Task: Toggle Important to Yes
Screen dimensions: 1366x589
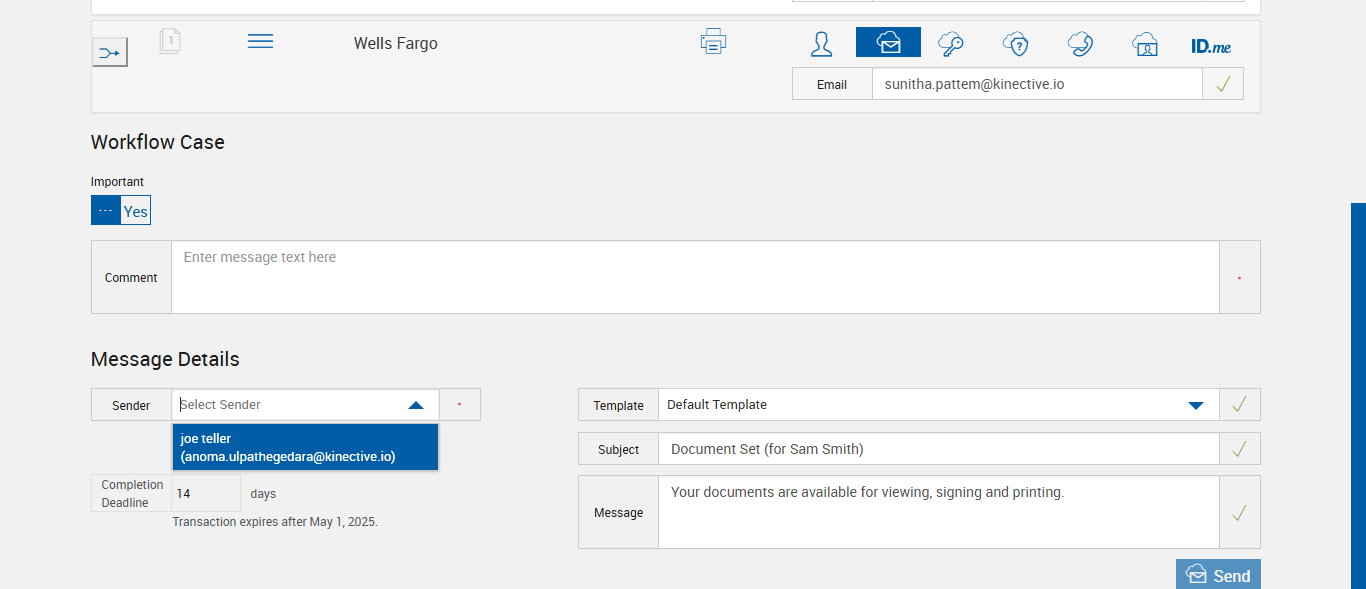Action: click(x=136, y=211)
